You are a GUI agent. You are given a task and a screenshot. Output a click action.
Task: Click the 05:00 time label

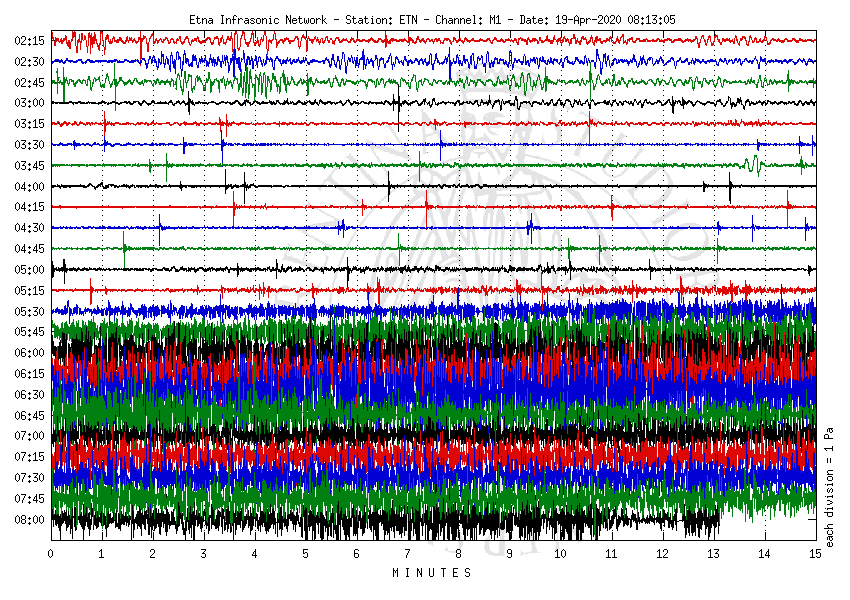[x=29, y=269]
